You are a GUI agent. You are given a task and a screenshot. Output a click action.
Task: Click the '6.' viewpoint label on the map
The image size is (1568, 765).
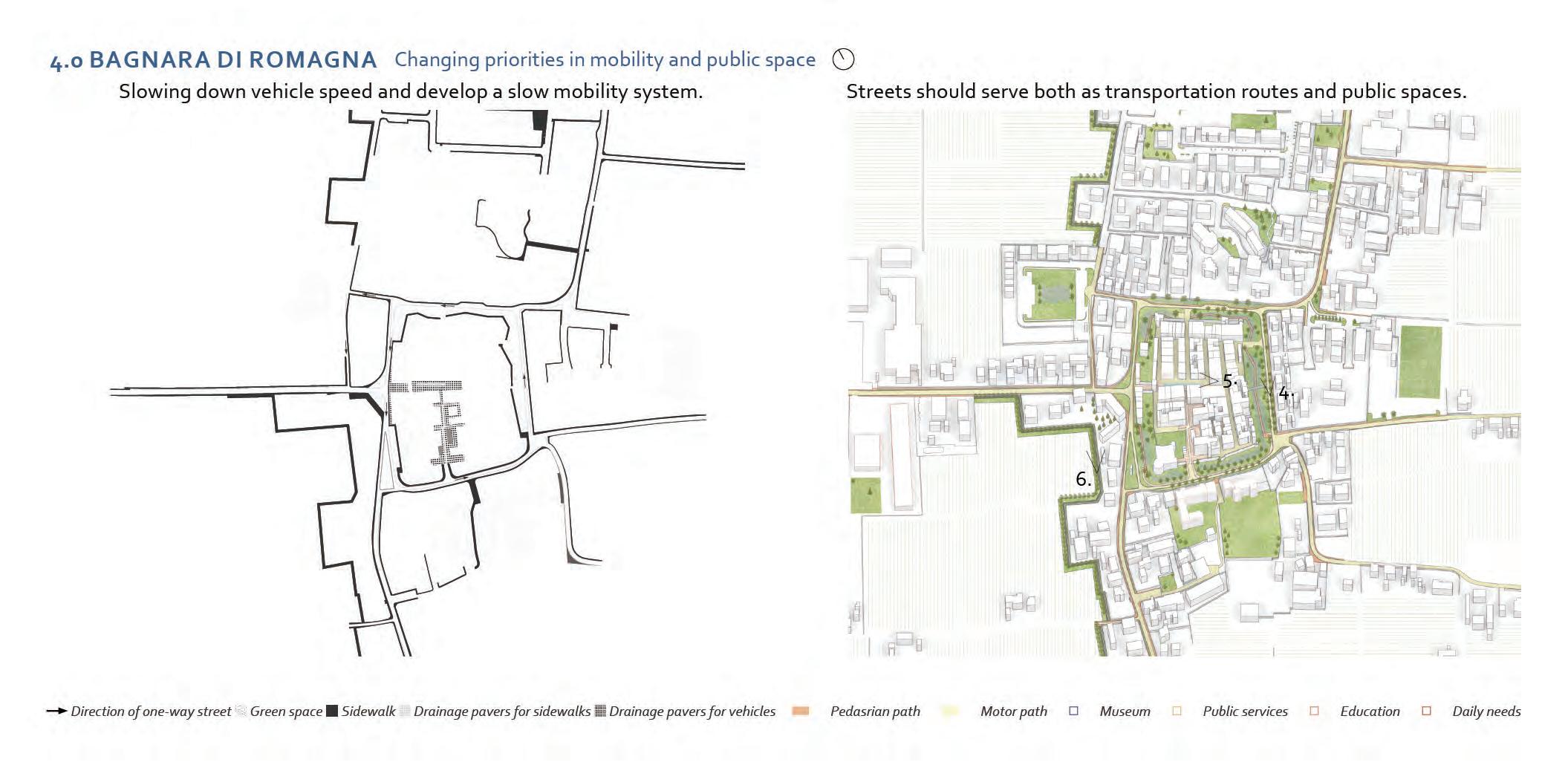pyautogui.click(x=1084, y=479)
